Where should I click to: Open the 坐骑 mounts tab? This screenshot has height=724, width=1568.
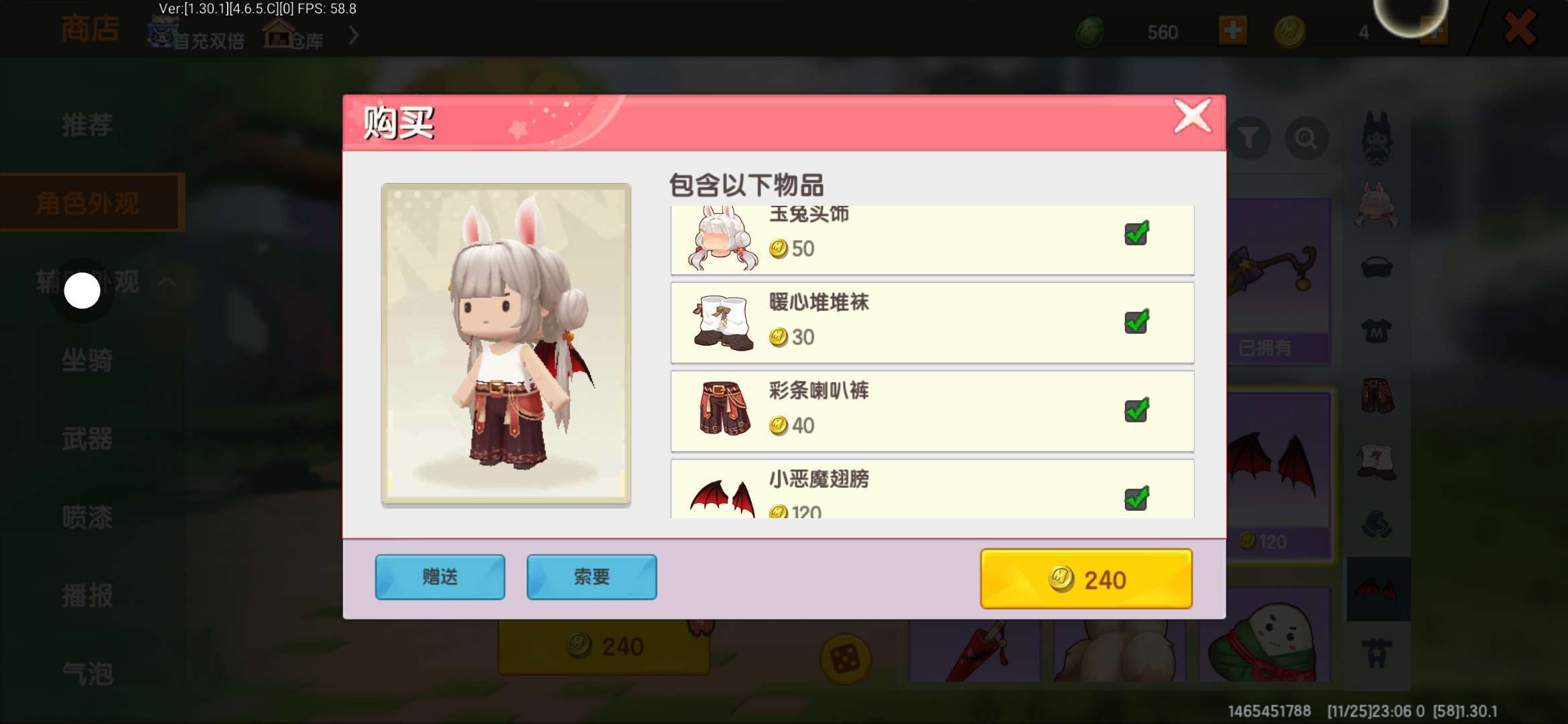(87, 361)
